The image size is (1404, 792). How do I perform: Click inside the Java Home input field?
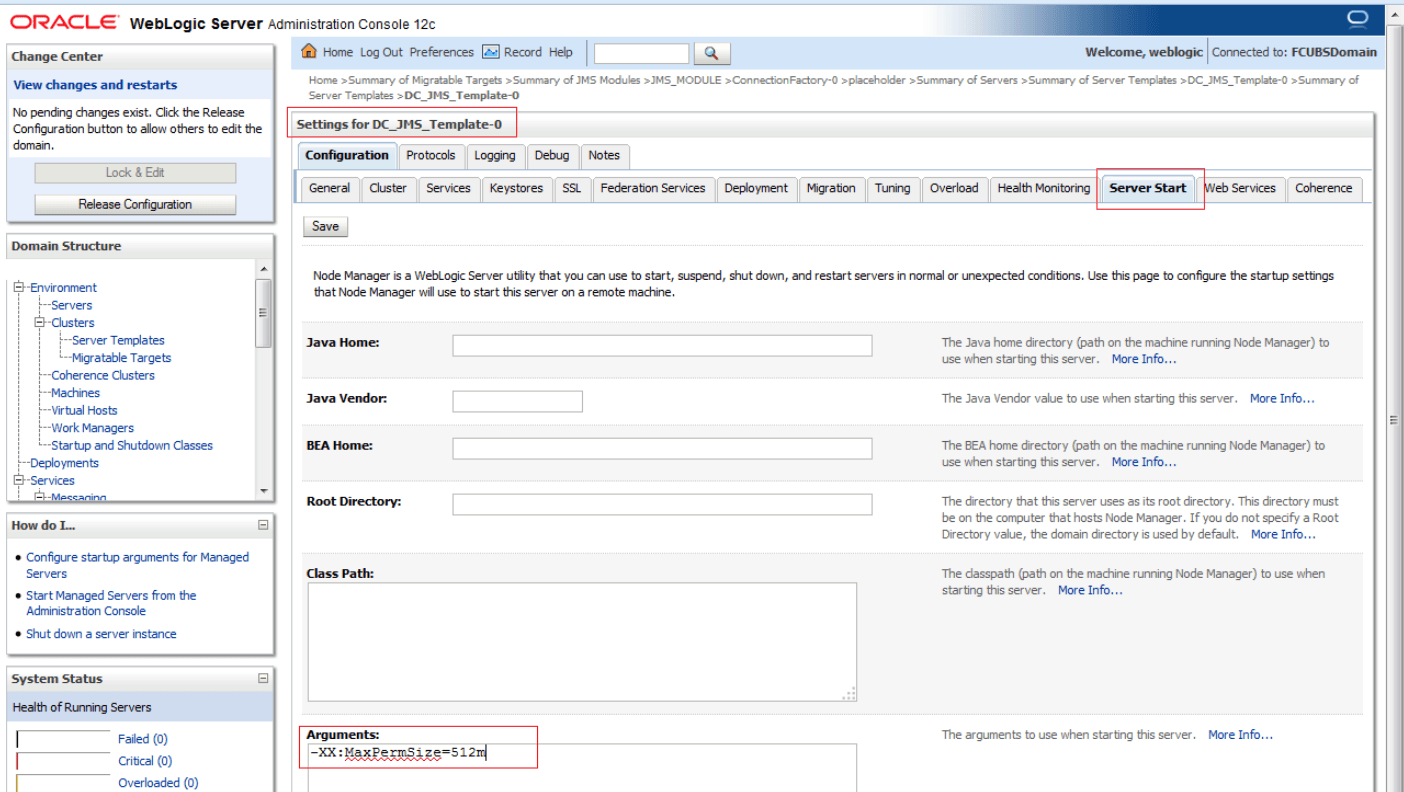[x=661, y=345]
